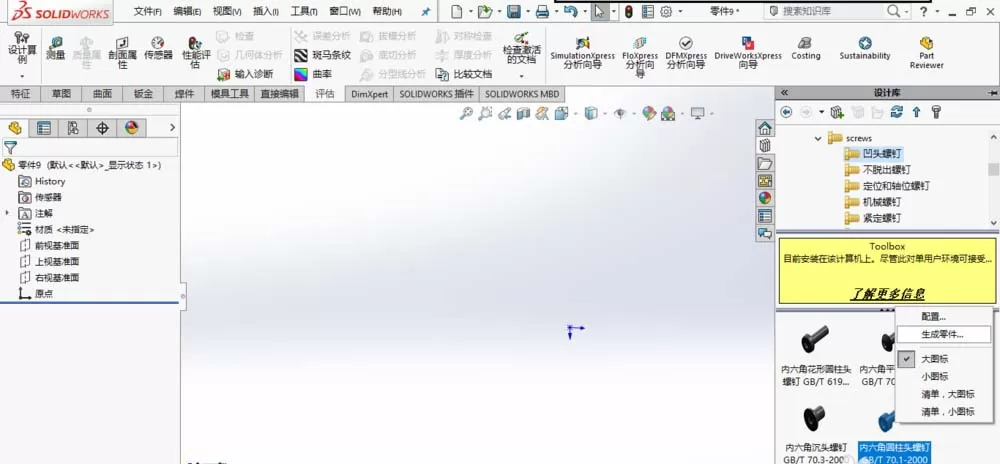Open the 检查激活的文档 dropdown arrow
Screen dimensions: 1000x464
coord(522,76)
